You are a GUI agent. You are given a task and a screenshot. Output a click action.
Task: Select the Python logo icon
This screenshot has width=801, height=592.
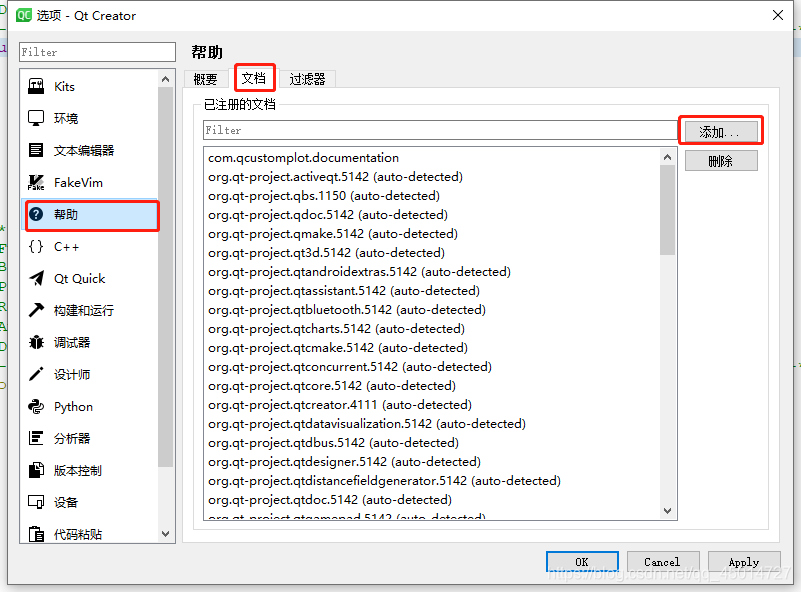click(x=36, y=407)
